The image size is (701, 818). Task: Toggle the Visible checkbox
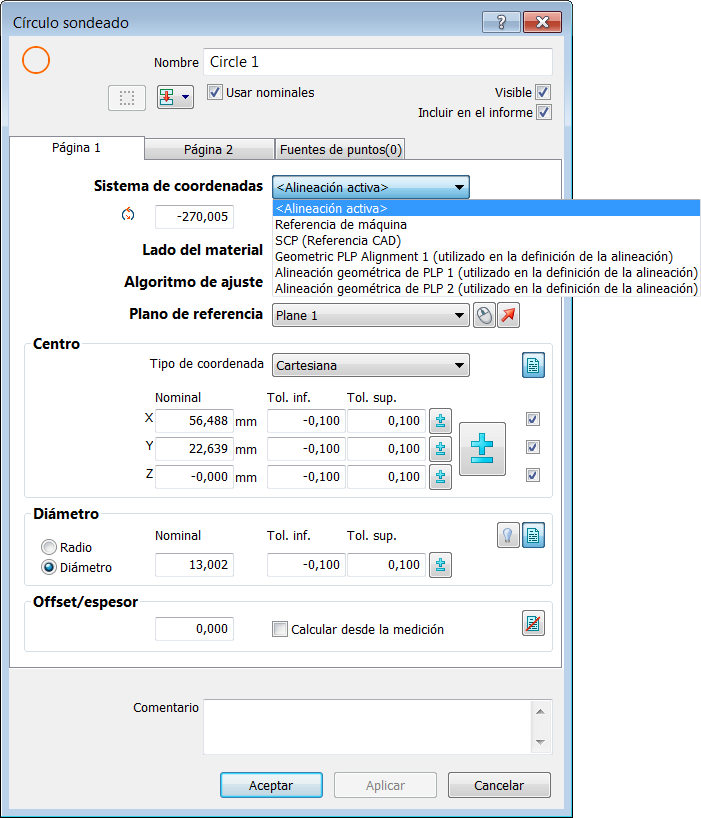pyautogui.click(x=543, y=92)
